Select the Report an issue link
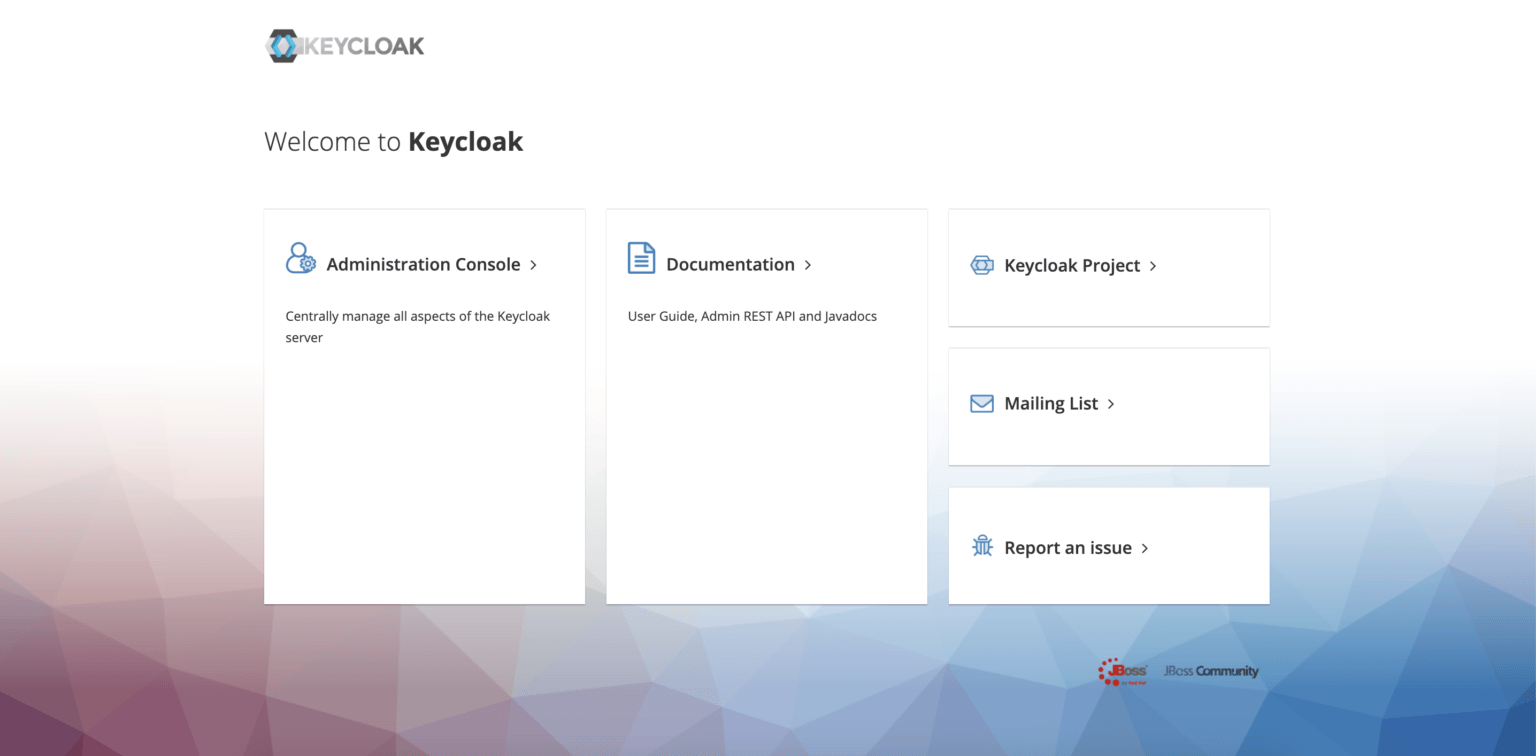The width and height of the screenshot is (1536, 756). tap(1068, 548)
